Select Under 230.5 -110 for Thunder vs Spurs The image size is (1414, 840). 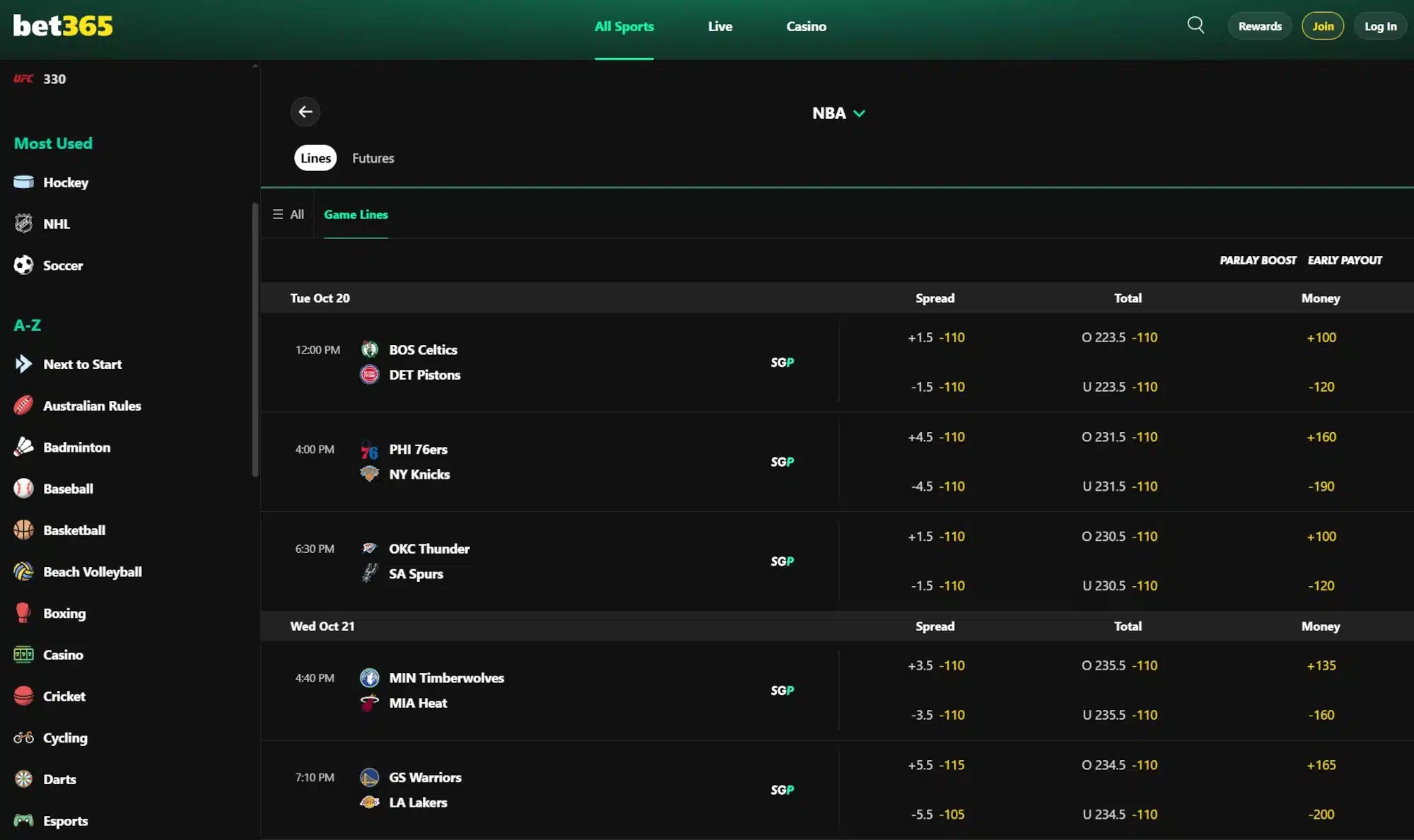pyautogui.click(x=1120, y=585)
